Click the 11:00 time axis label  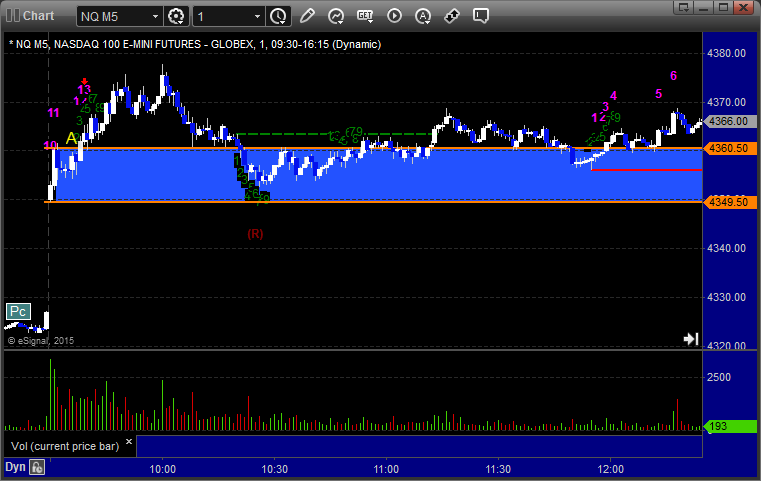pyautogui.click(x=386, y=469)
